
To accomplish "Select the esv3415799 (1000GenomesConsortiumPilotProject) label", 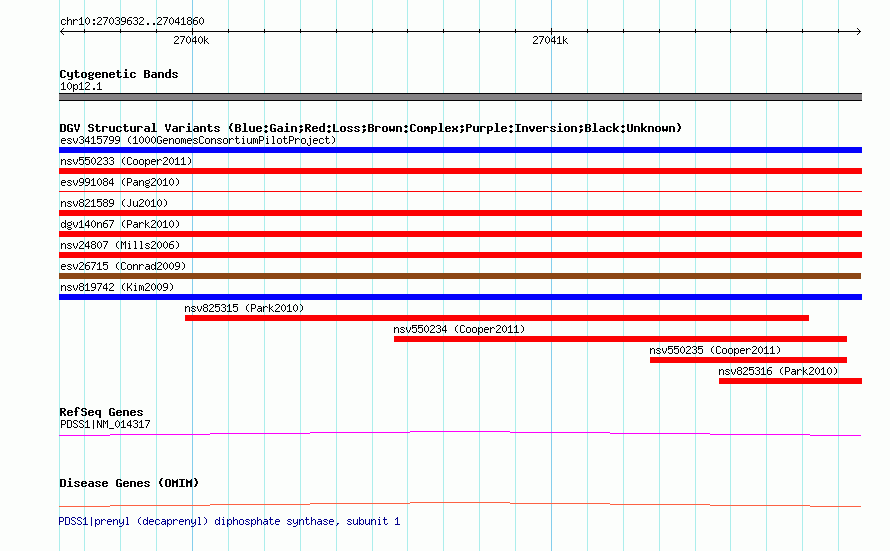I will [x=198, y=140].
